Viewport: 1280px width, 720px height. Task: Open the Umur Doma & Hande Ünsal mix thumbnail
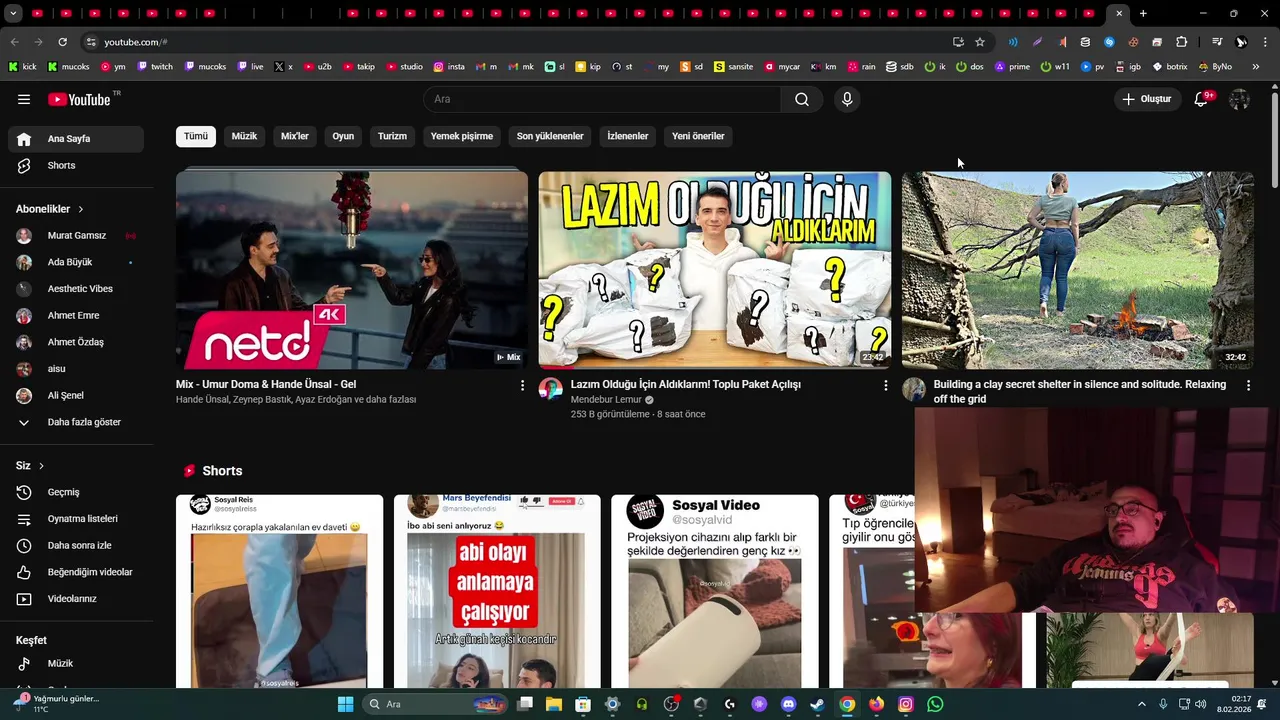352,270
